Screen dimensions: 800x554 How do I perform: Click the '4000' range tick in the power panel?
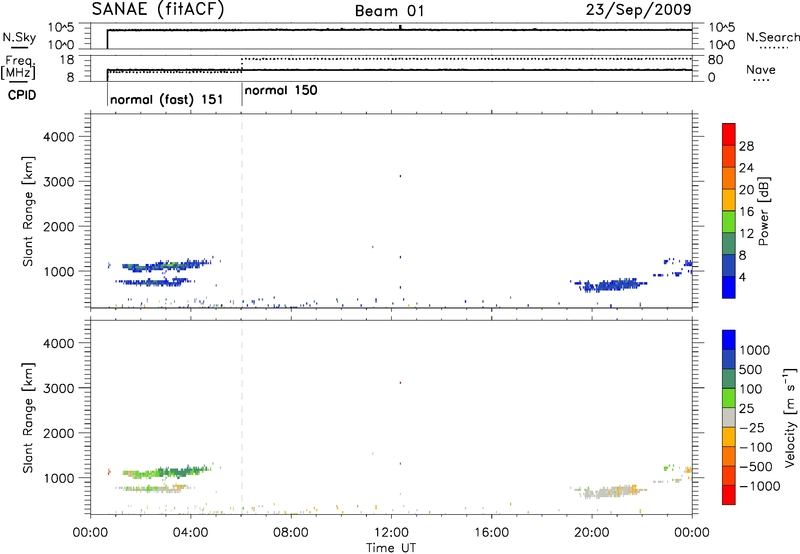59,137
